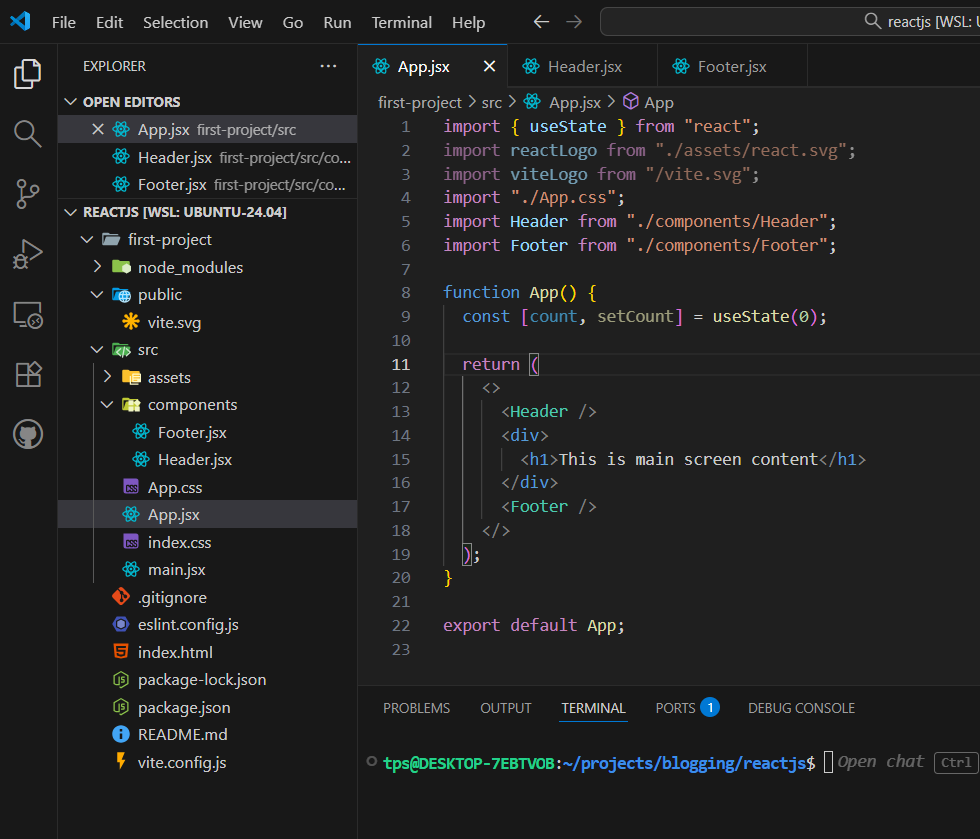Click the Explorer files icon
This screenshot has width=980, height=839.
coord(27,73)
